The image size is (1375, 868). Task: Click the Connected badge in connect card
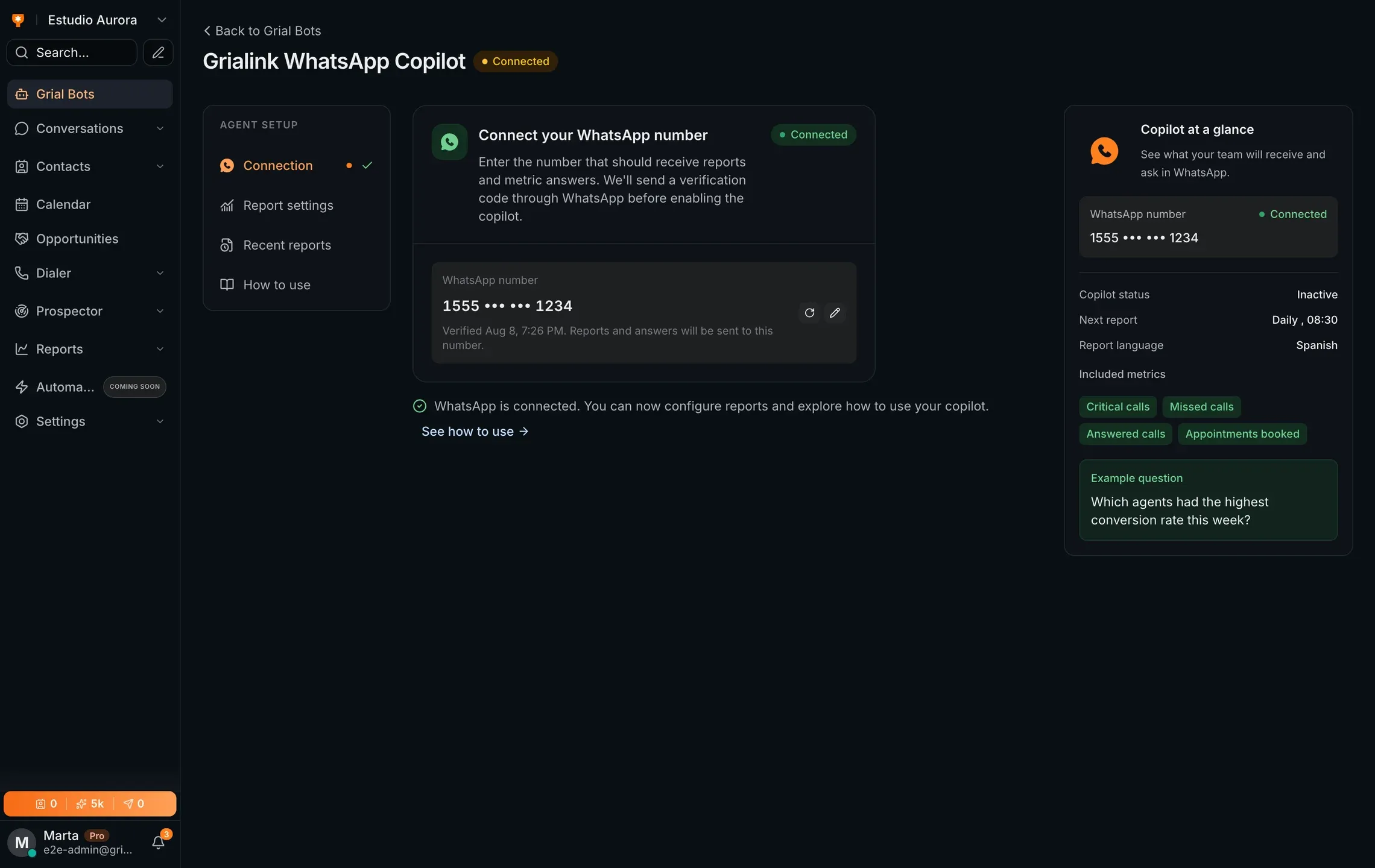[x=813, y=134]
